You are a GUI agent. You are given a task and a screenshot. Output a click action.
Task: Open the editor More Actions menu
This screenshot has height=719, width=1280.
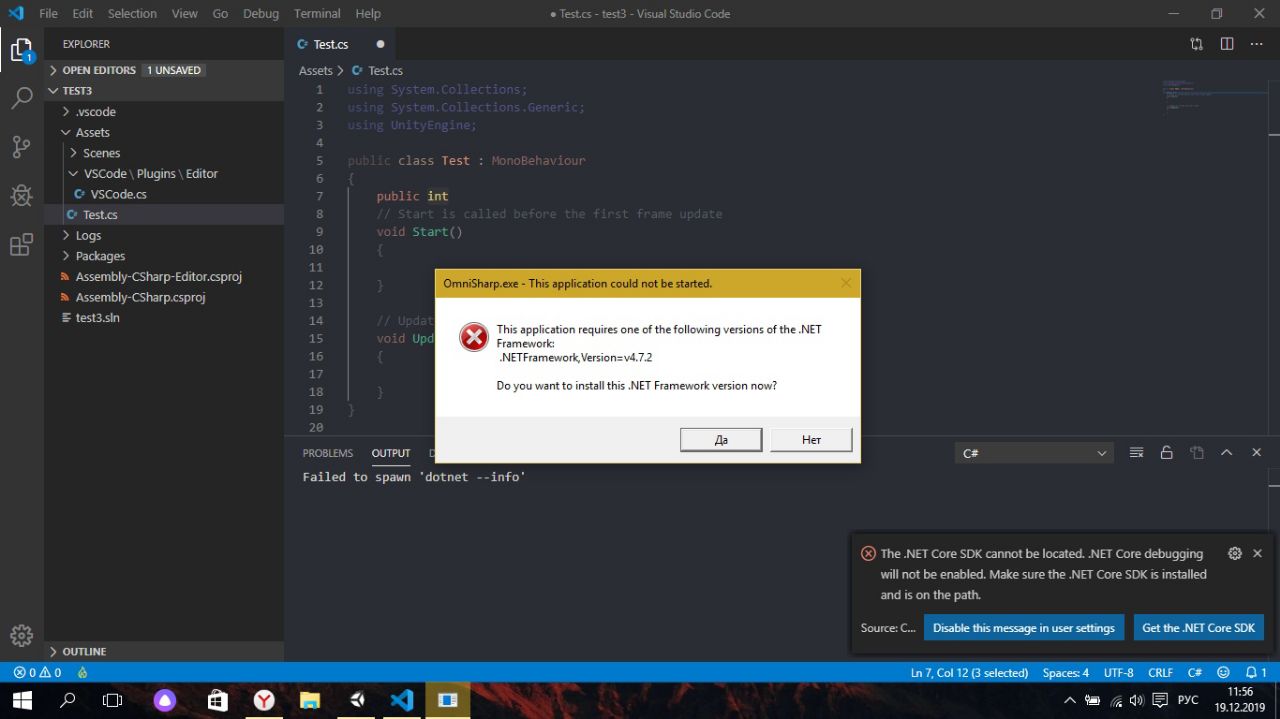click(1257, 44)
